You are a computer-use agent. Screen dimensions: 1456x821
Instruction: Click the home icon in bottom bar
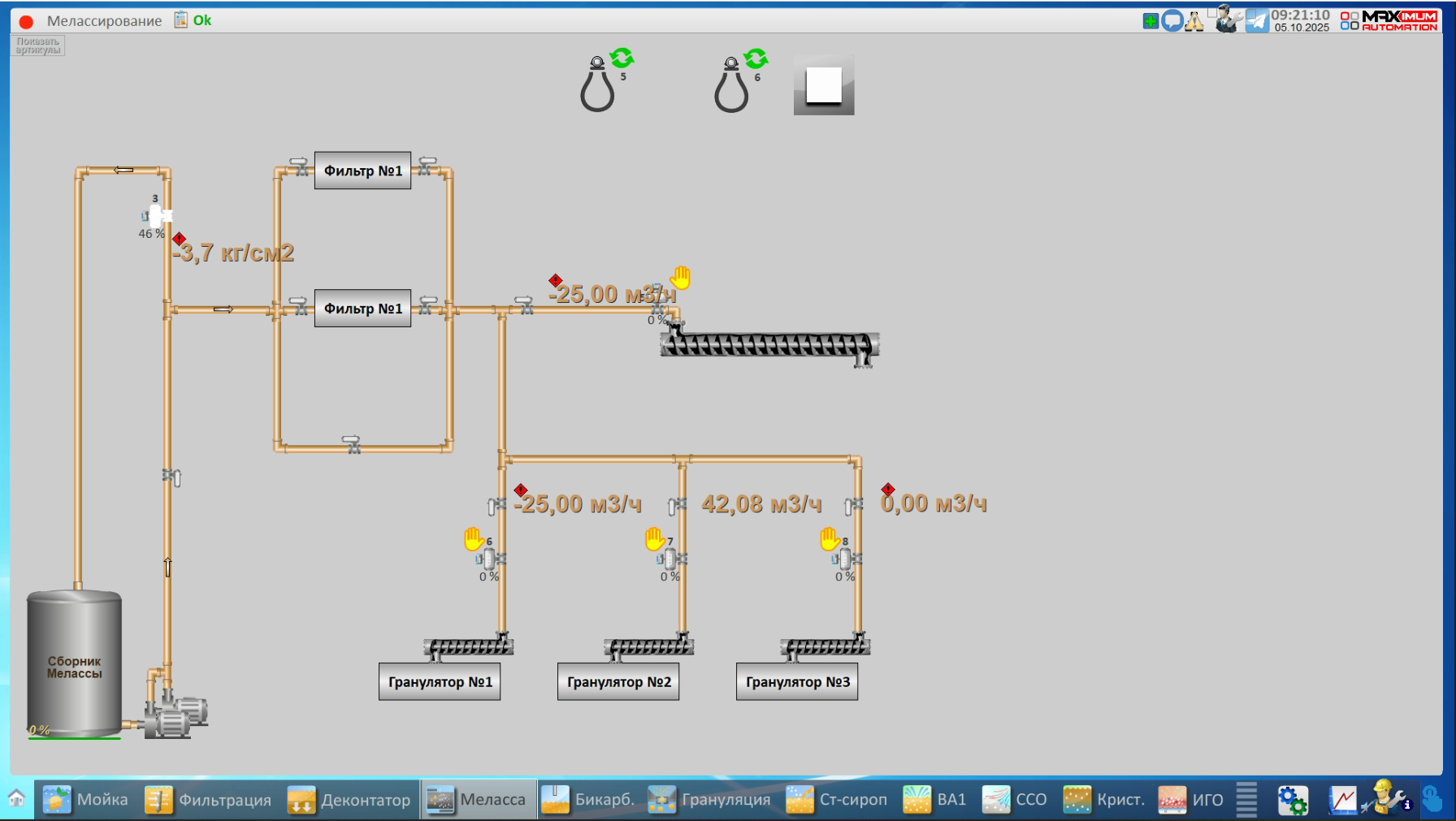(x=16, y=799)
